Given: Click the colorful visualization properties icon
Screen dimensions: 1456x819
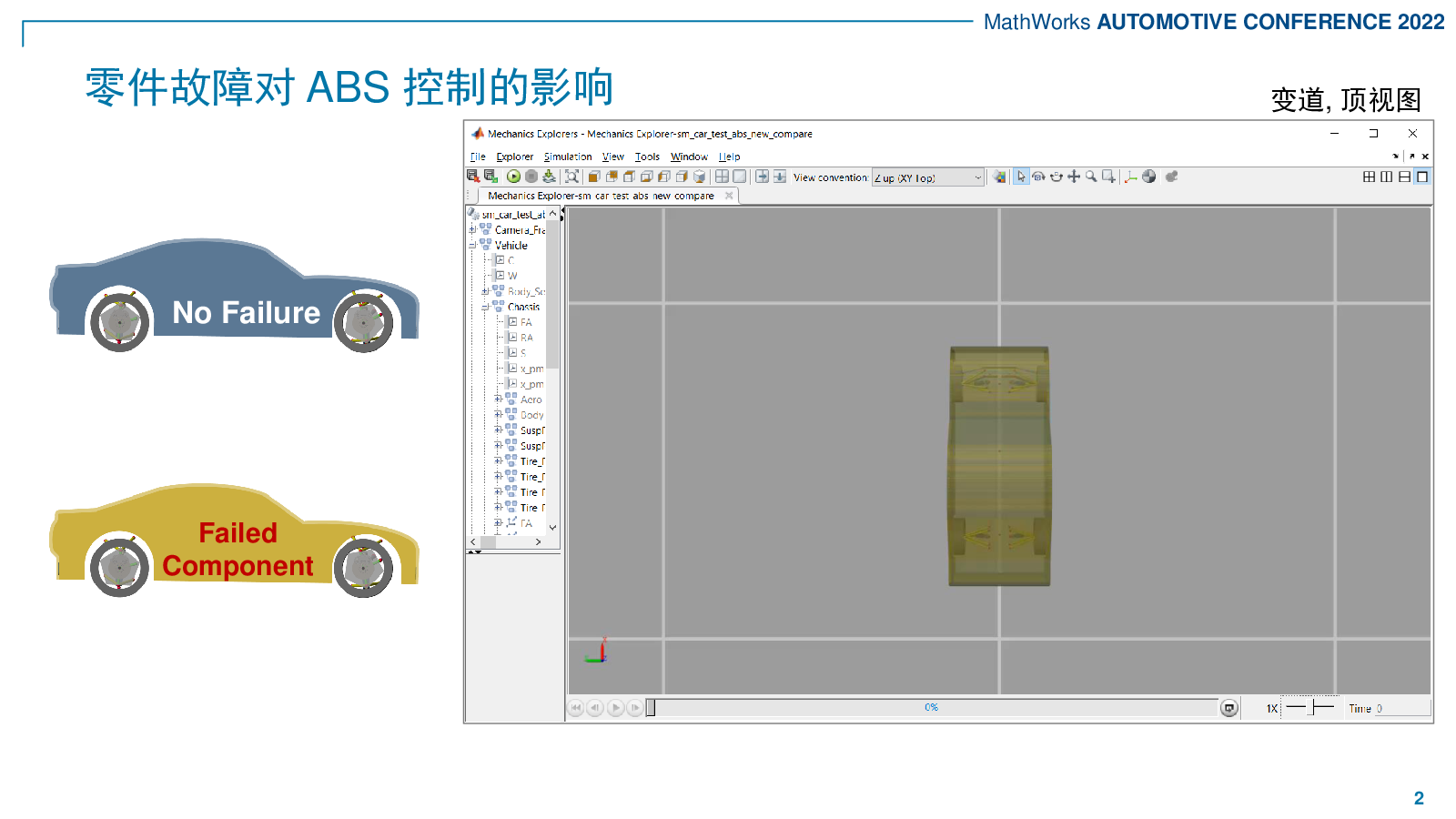Looking at the screenshot, I should tap(999, 177).
